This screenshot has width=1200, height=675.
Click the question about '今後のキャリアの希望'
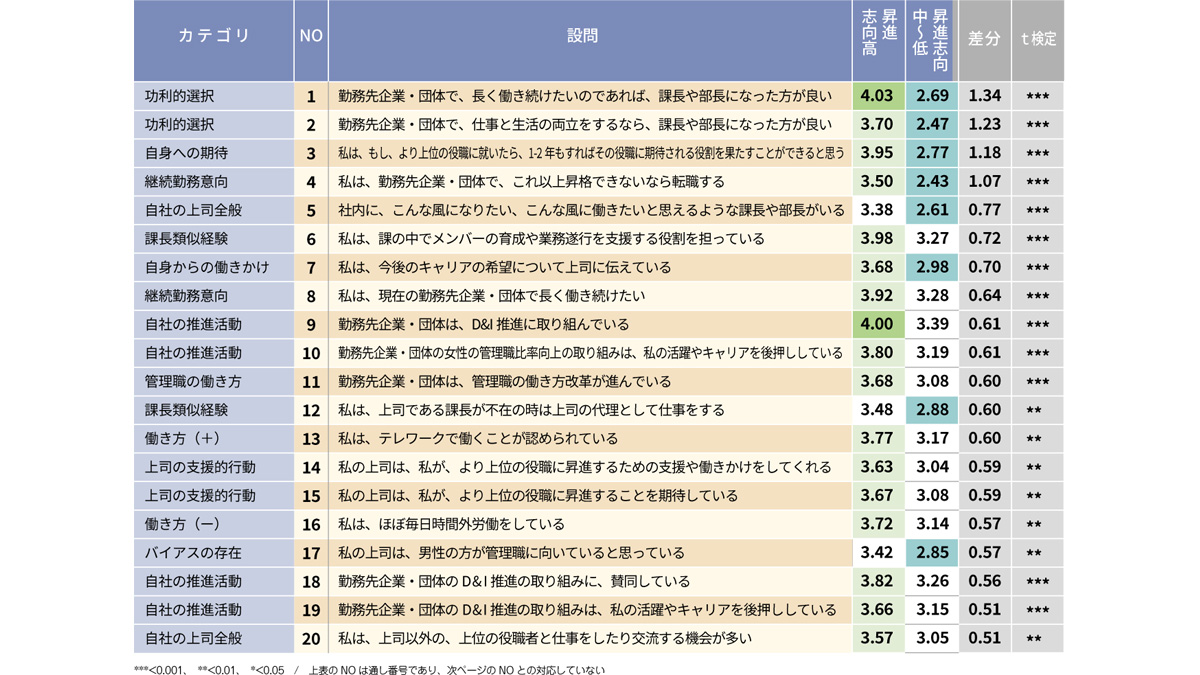tap(590, 267)
